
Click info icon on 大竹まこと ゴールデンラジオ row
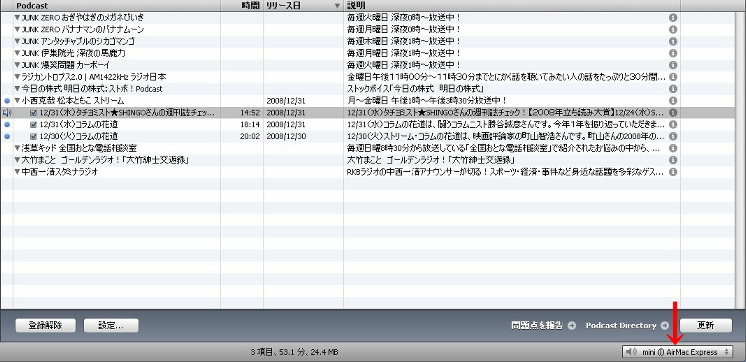click(673, 160)
